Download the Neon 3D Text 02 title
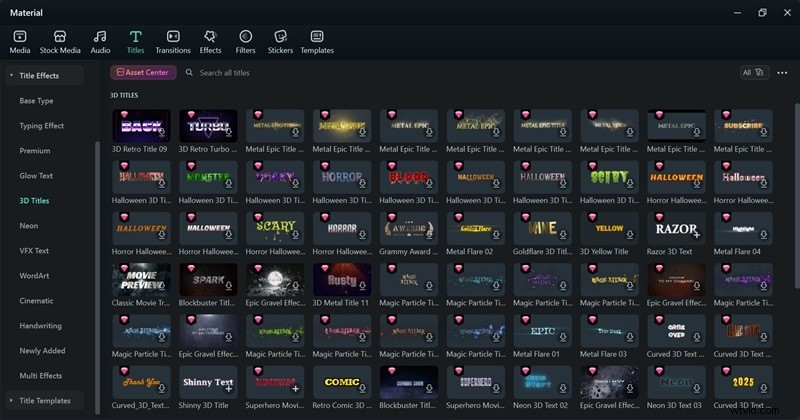Screen dimensions: 800x420 [563, 389]
